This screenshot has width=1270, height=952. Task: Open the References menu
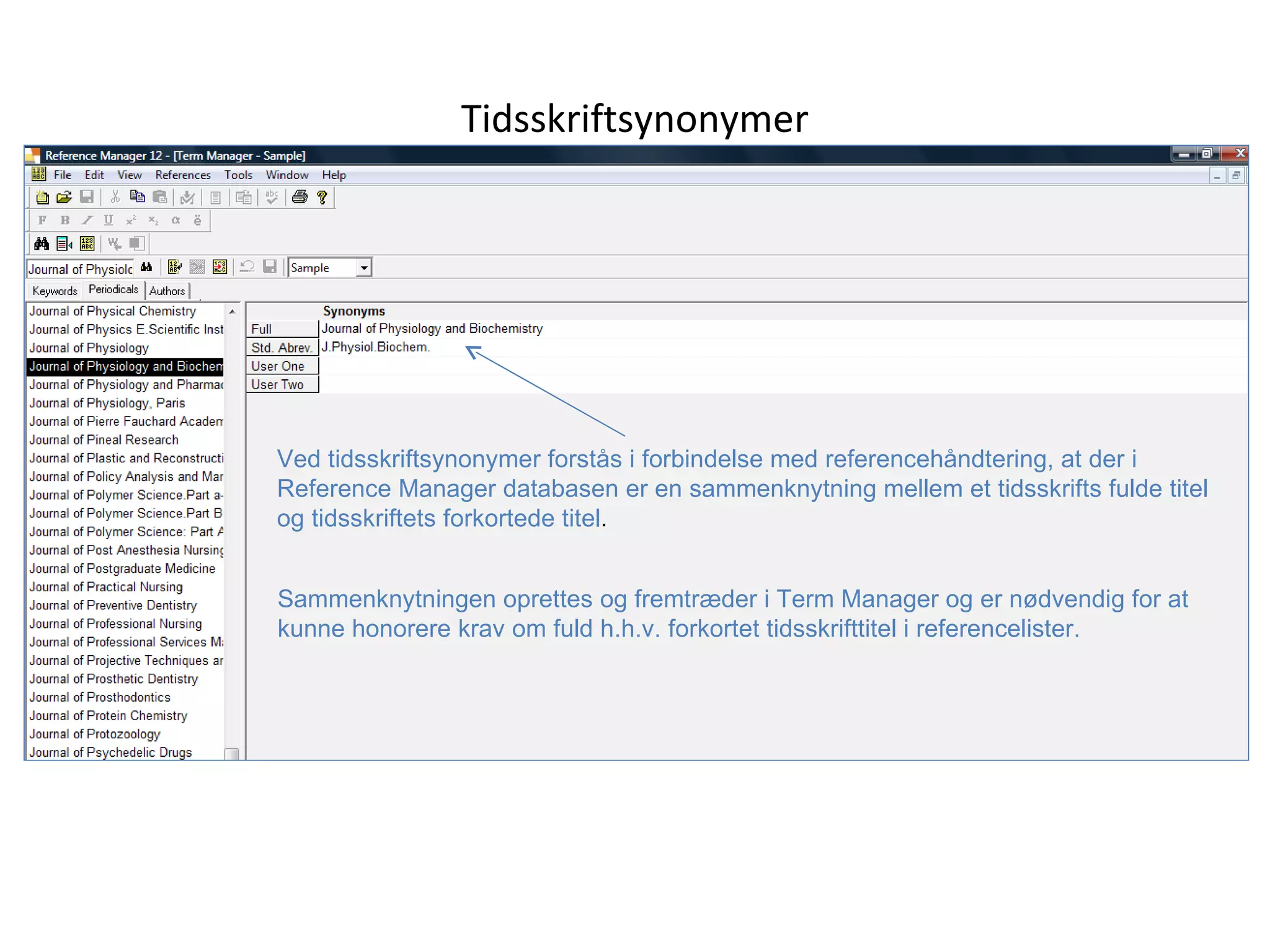click(182, 175)
